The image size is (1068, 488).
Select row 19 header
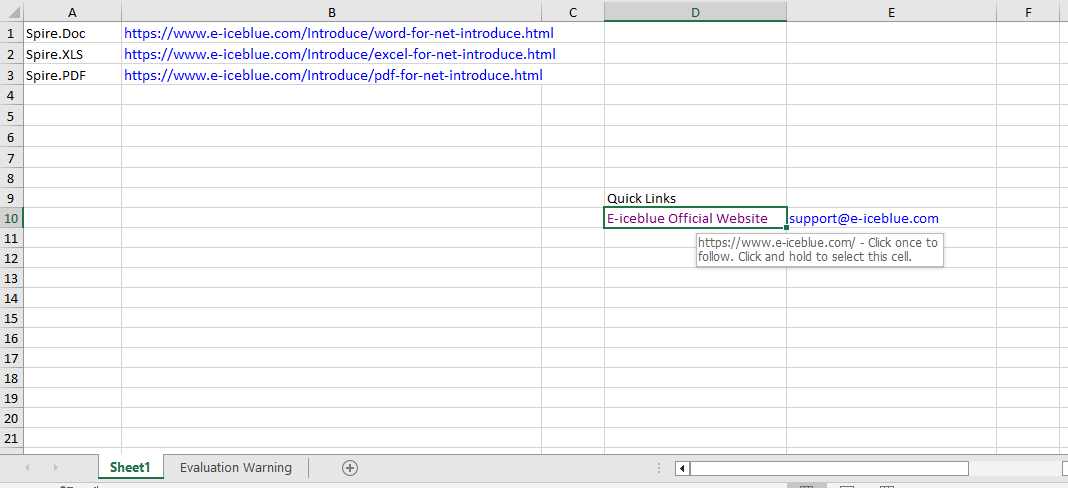(11, 399)
